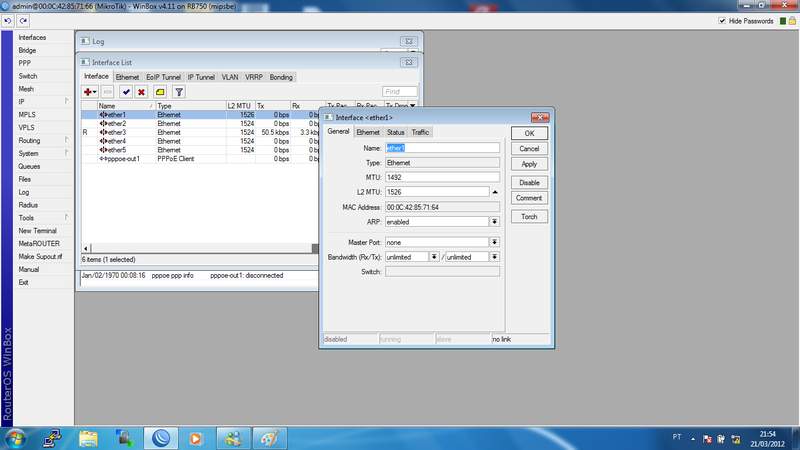Open the Windows Start orb

(15, 438)
